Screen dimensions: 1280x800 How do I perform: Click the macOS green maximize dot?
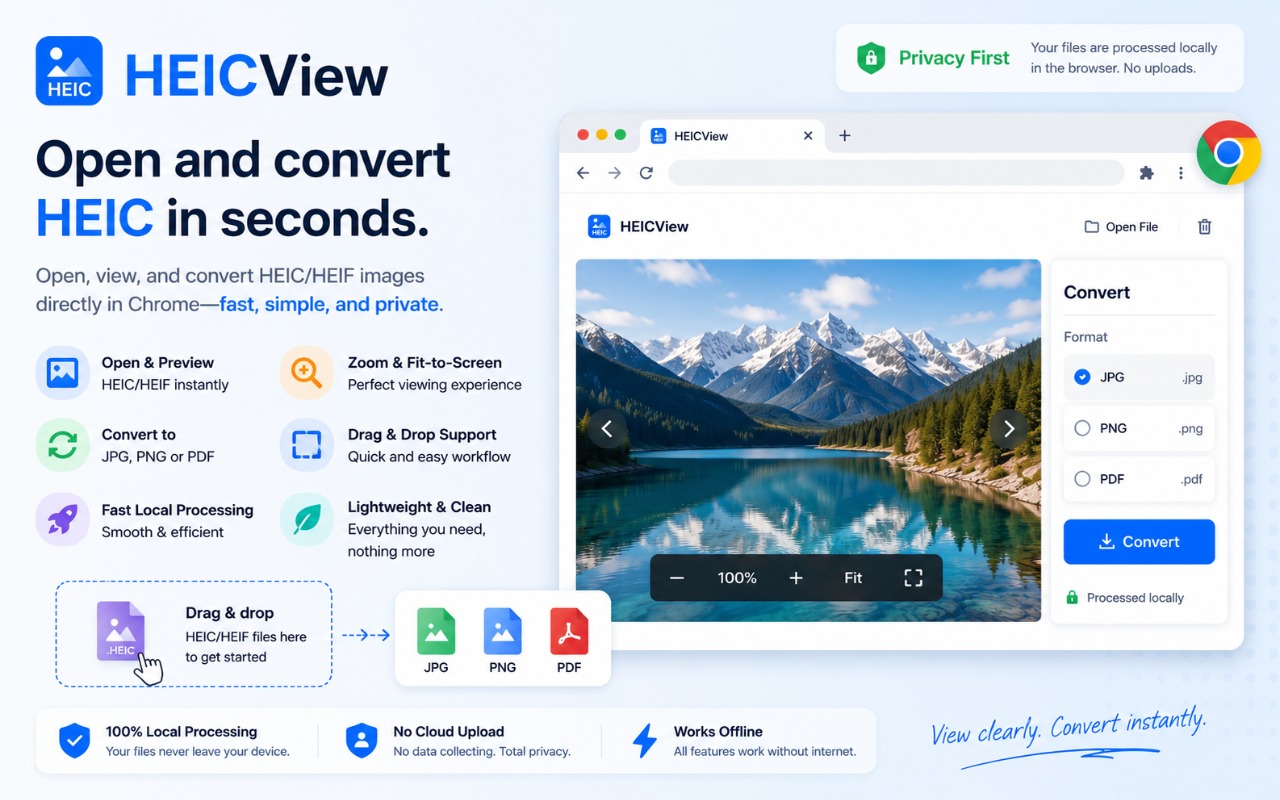[620, 135]
